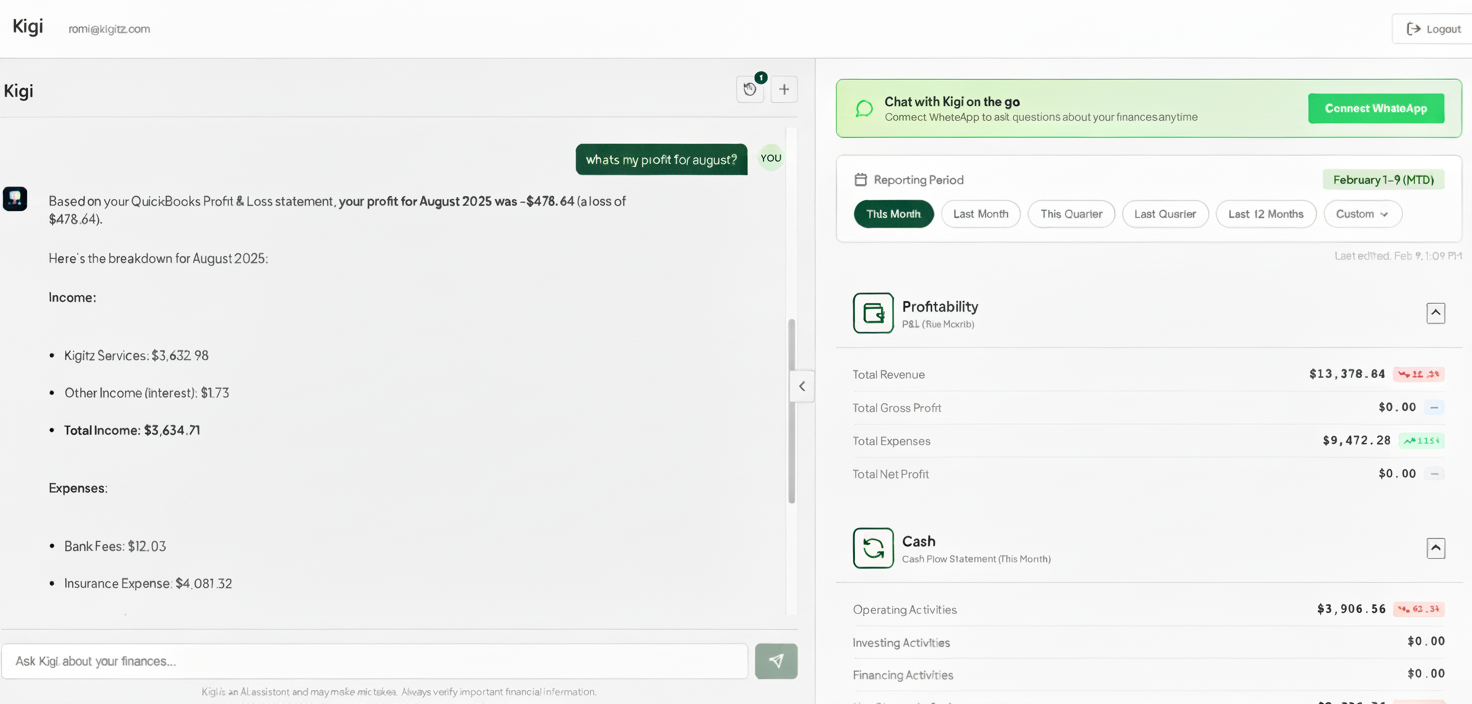Click the Kigi assistant avatar icon

pos(15,199)
